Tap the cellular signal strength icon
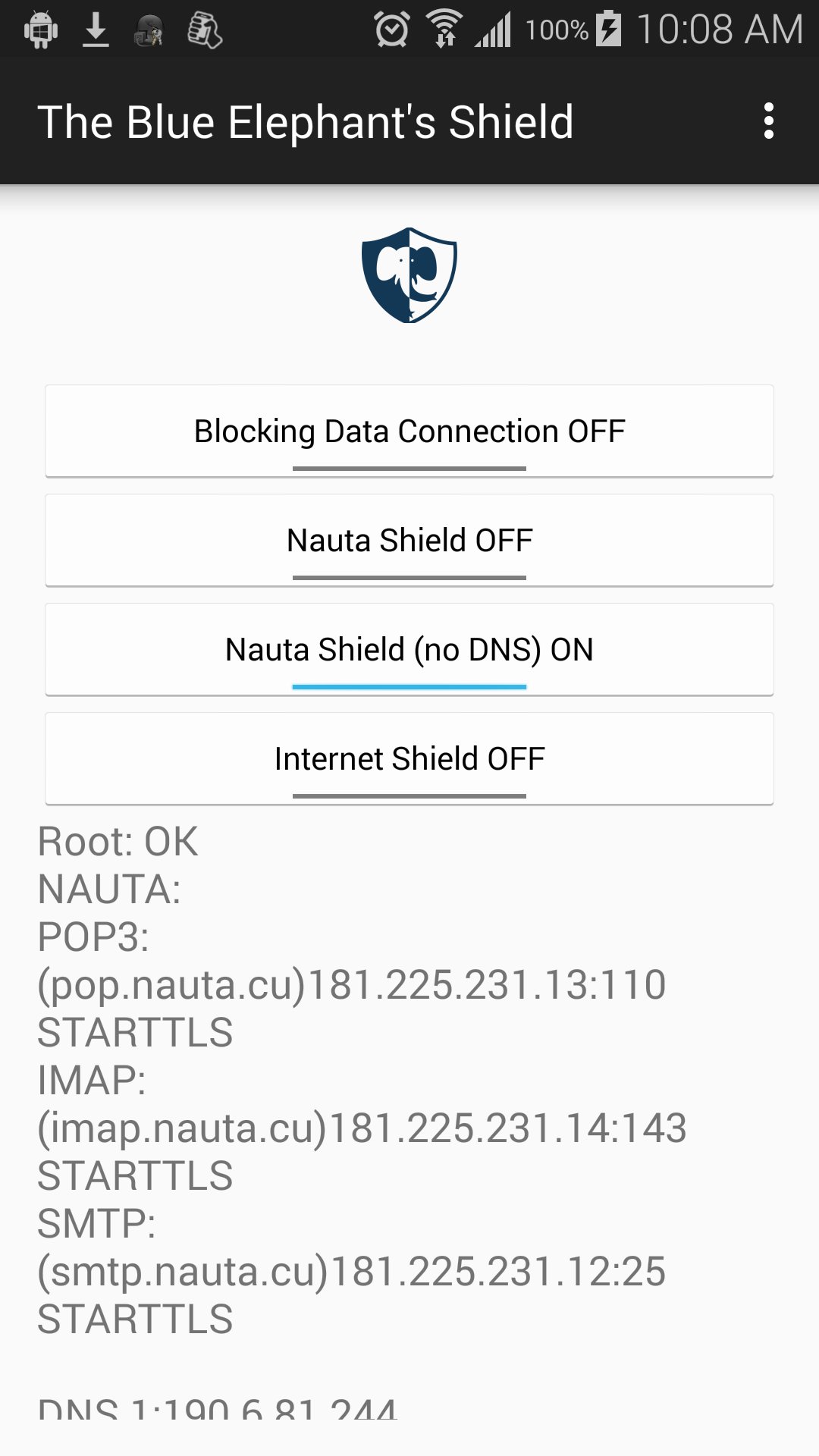 (494, 30)
